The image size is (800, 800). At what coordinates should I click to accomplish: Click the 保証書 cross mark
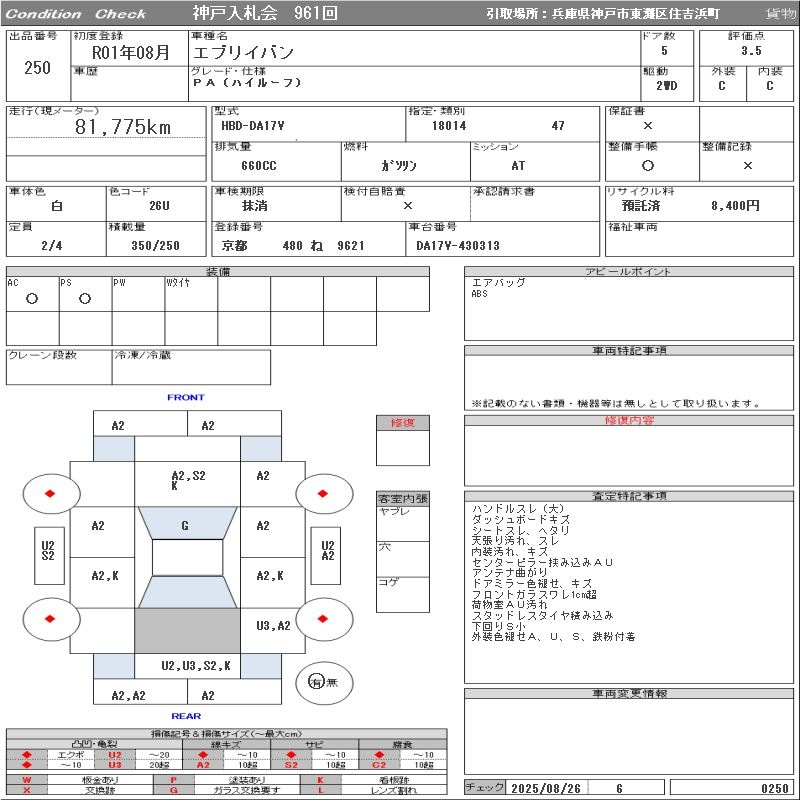pyautogui.click(x=648, y=126)
